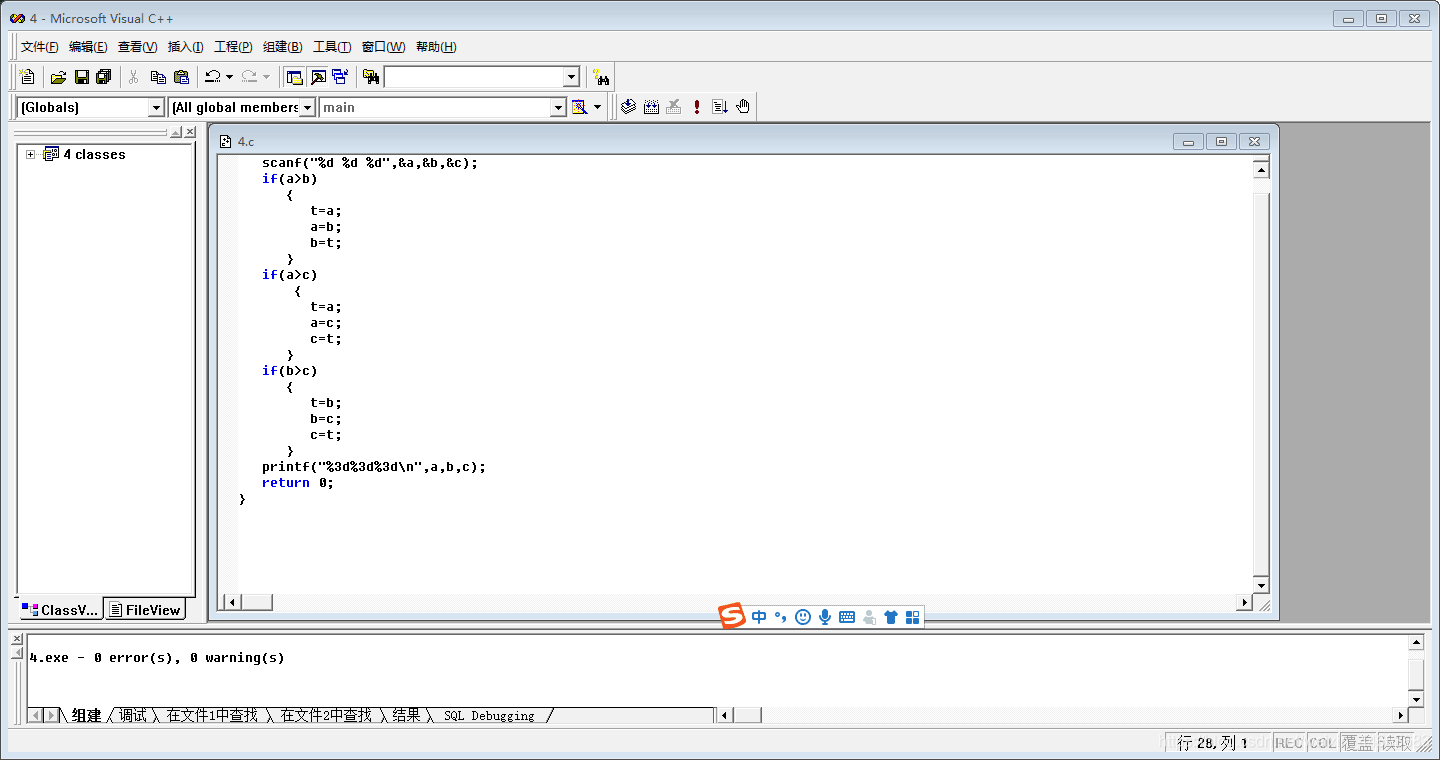Open the Find text combo box dropdown
1440x760 pixels.
pyautogui.click(x=571, y=77)
